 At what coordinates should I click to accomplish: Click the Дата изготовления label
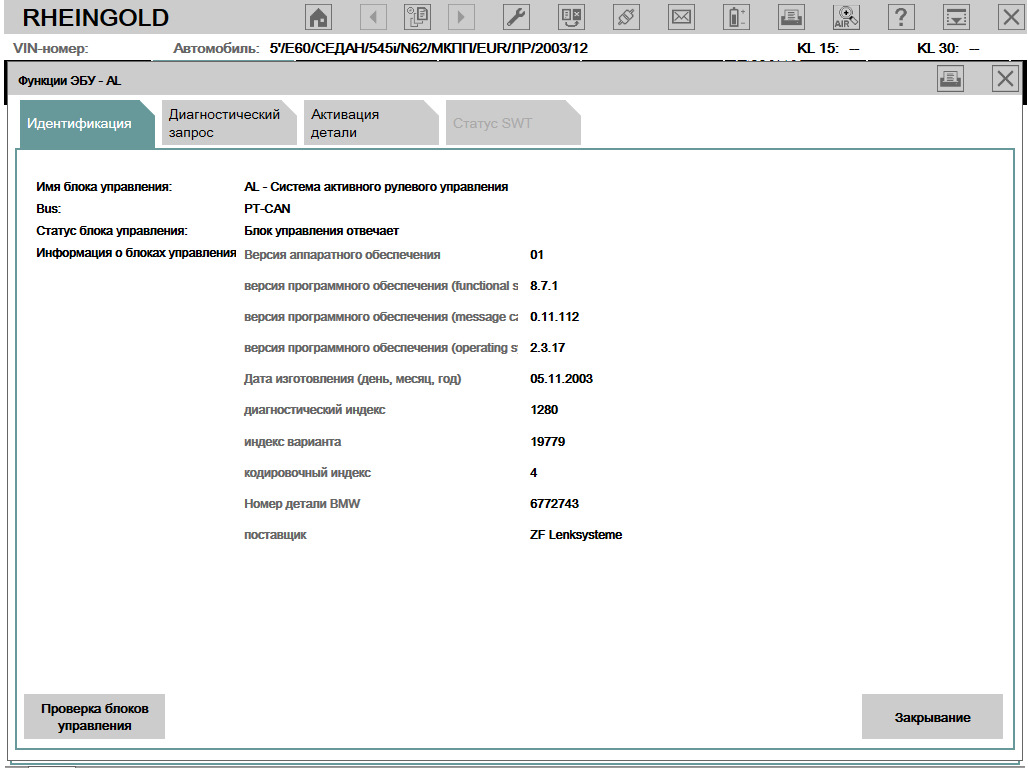352,378
